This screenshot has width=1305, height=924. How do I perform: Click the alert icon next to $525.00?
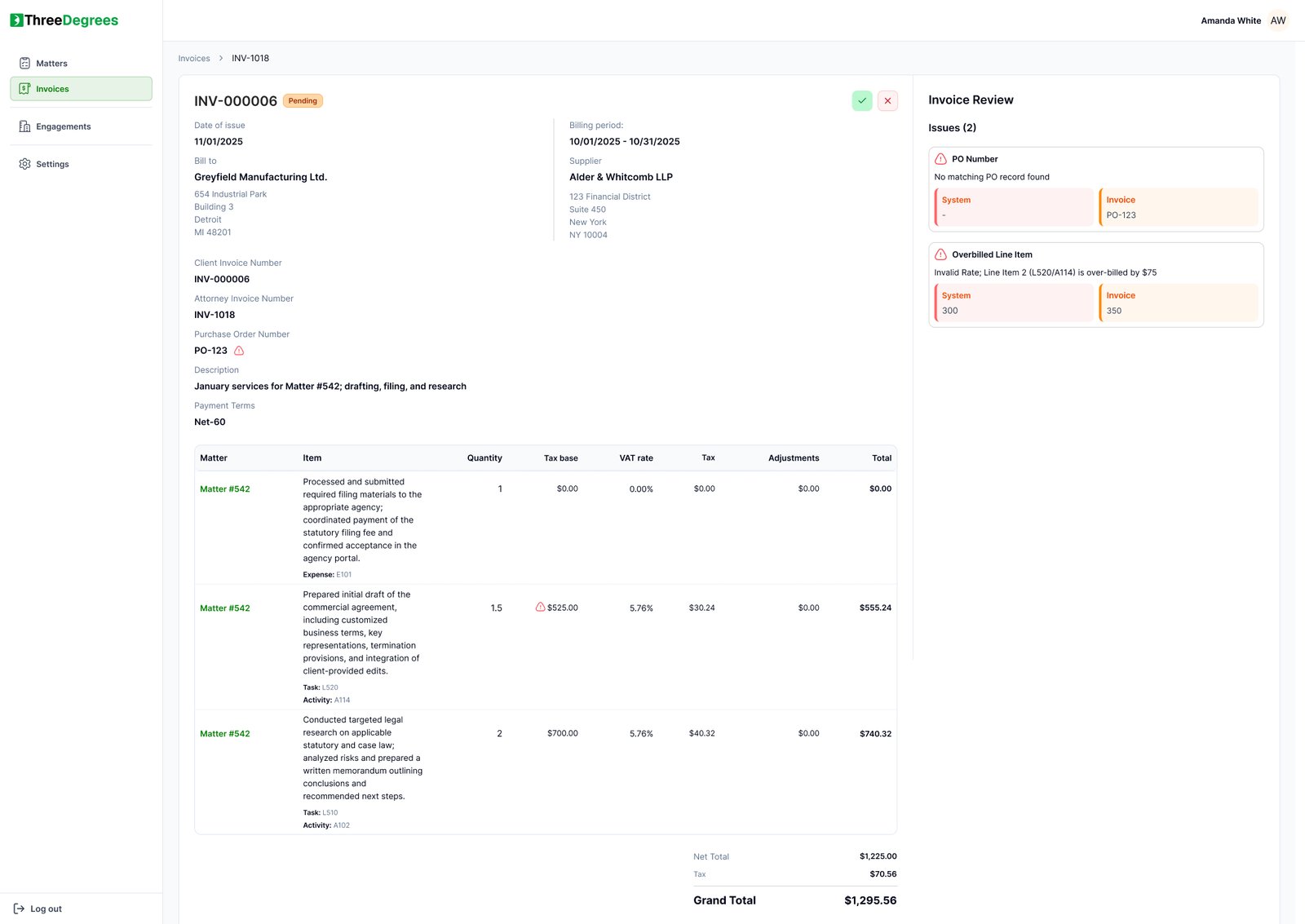542,607
